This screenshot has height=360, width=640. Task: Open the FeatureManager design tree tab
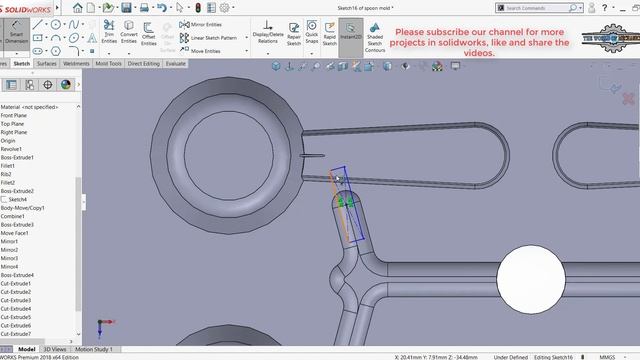click(x=11, y=85)
